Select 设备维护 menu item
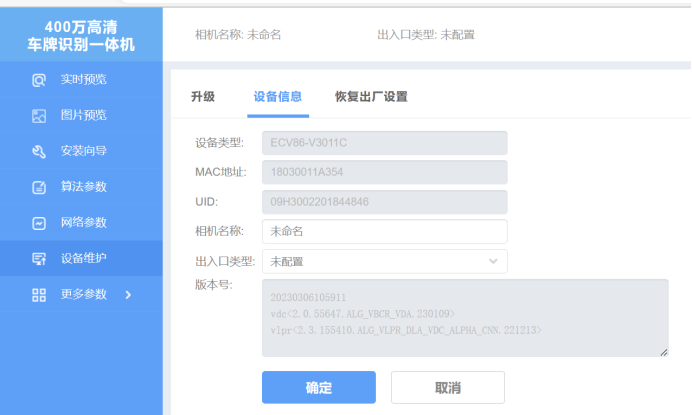The width and height of the screenshot is (692, 415). (81, 258)
